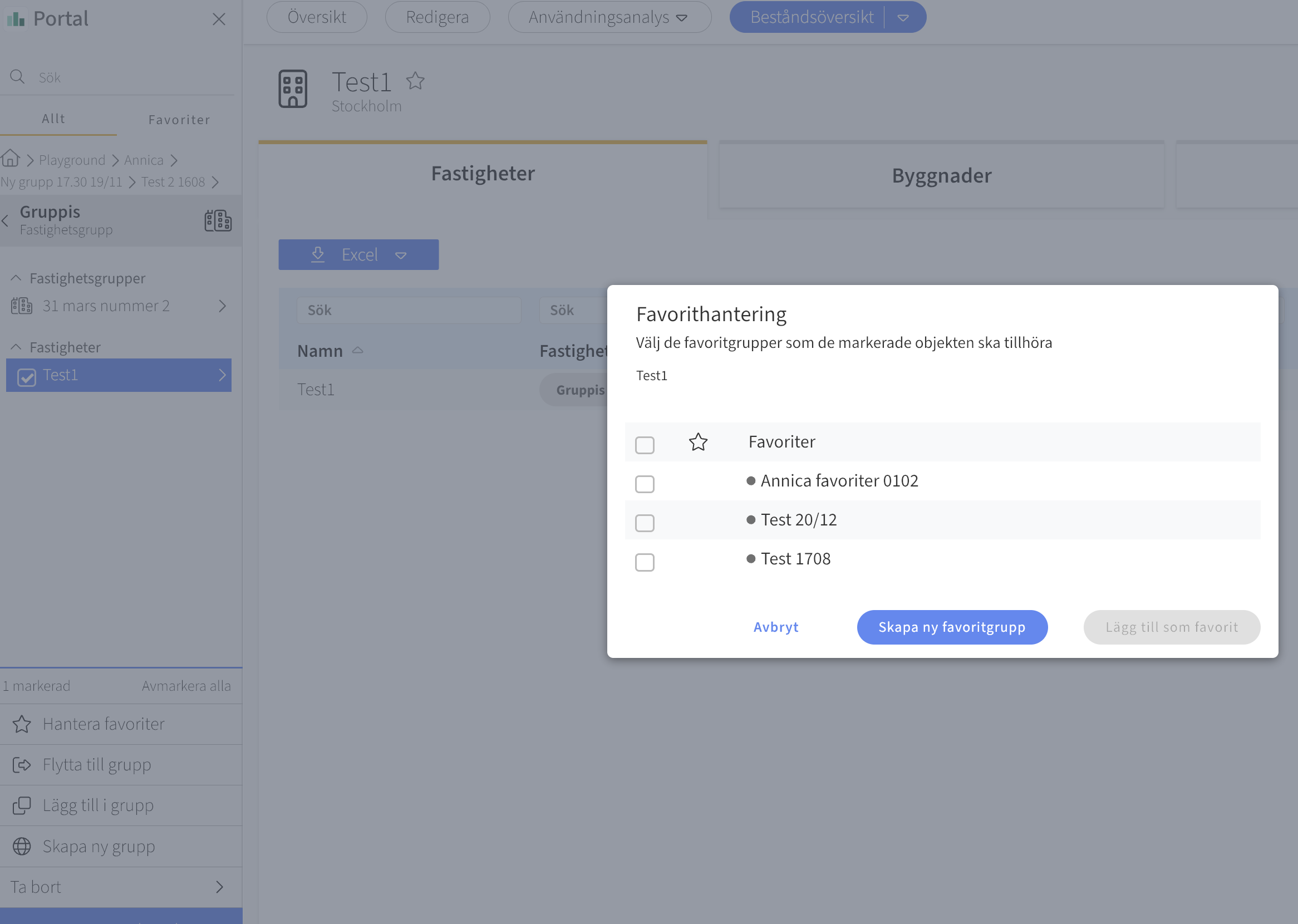Open the Annica breadcrumb link
The height and width of the screenshot is (924, 1298).
coord(144,160)
